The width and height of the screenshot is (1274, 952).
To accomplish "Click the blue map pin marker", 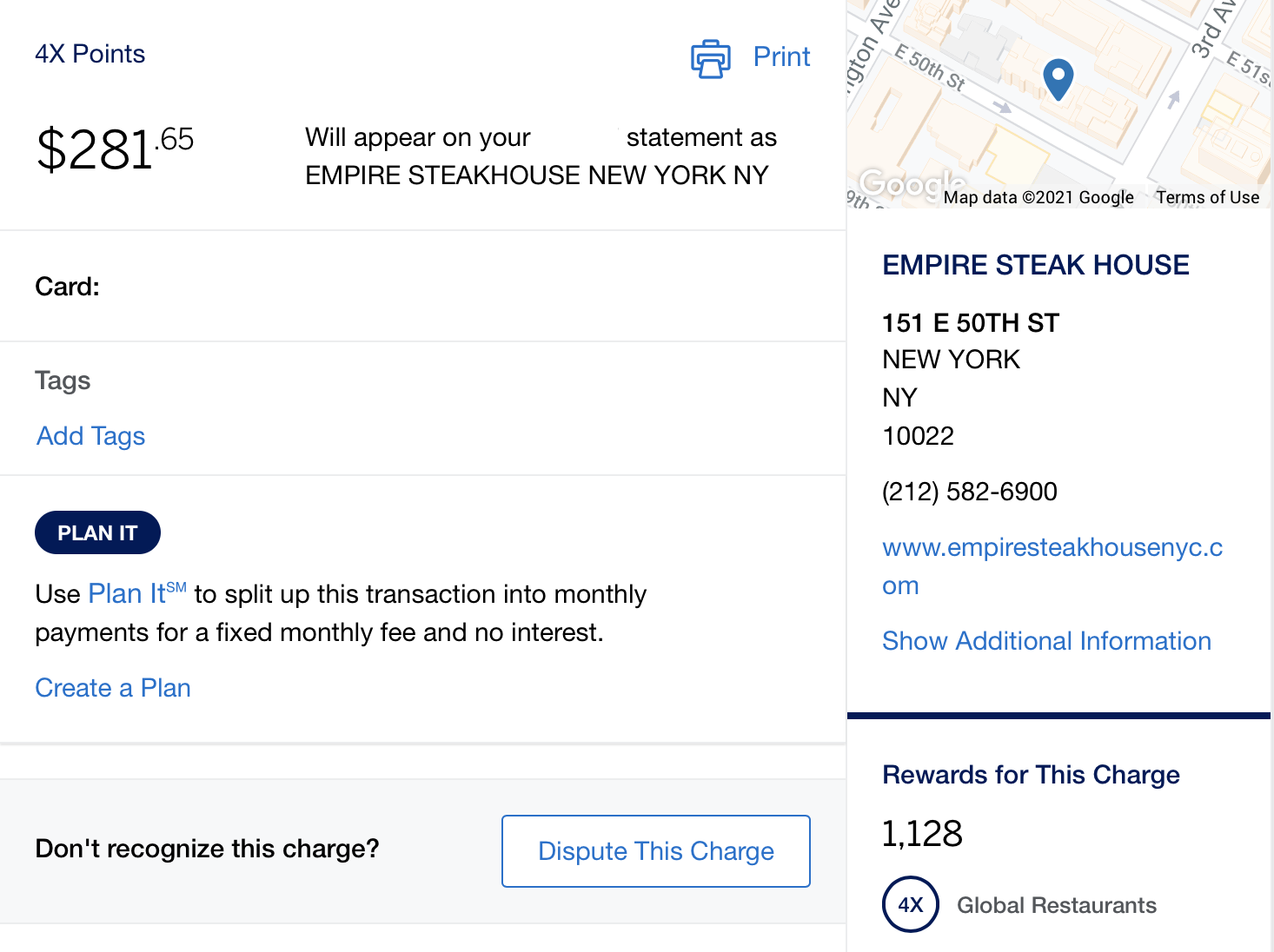I will pos(1058,78).
